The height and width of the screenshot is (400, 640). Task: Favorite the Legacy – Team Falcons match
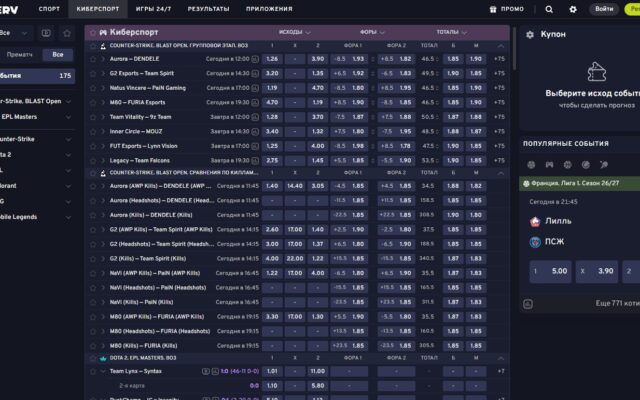click(93, 160)
